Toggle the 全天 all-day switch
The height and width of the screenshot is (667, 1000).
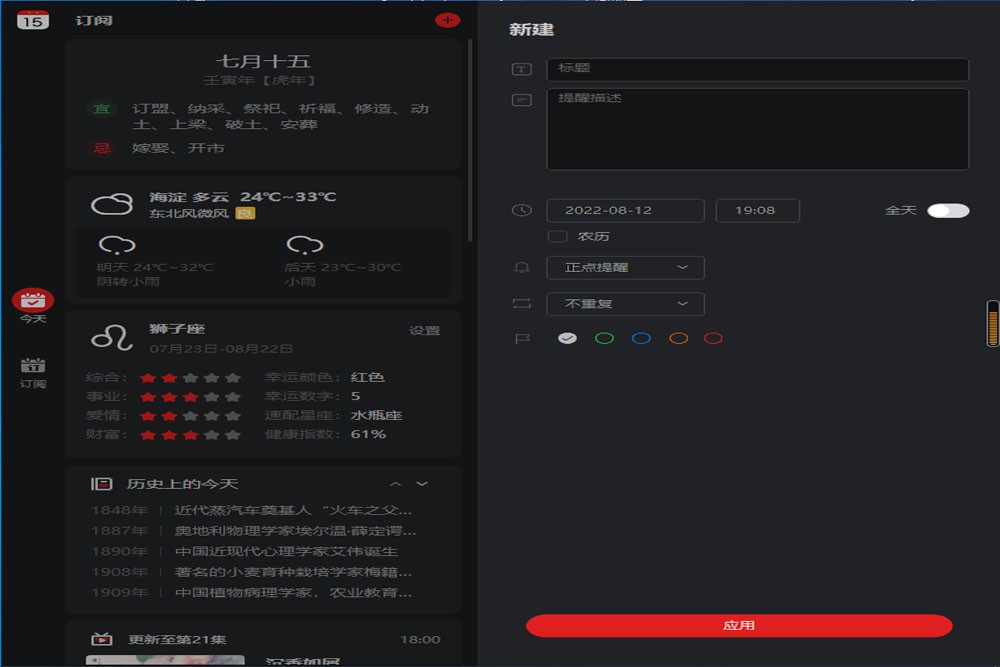pyautogui.click(x=948, y=210)
